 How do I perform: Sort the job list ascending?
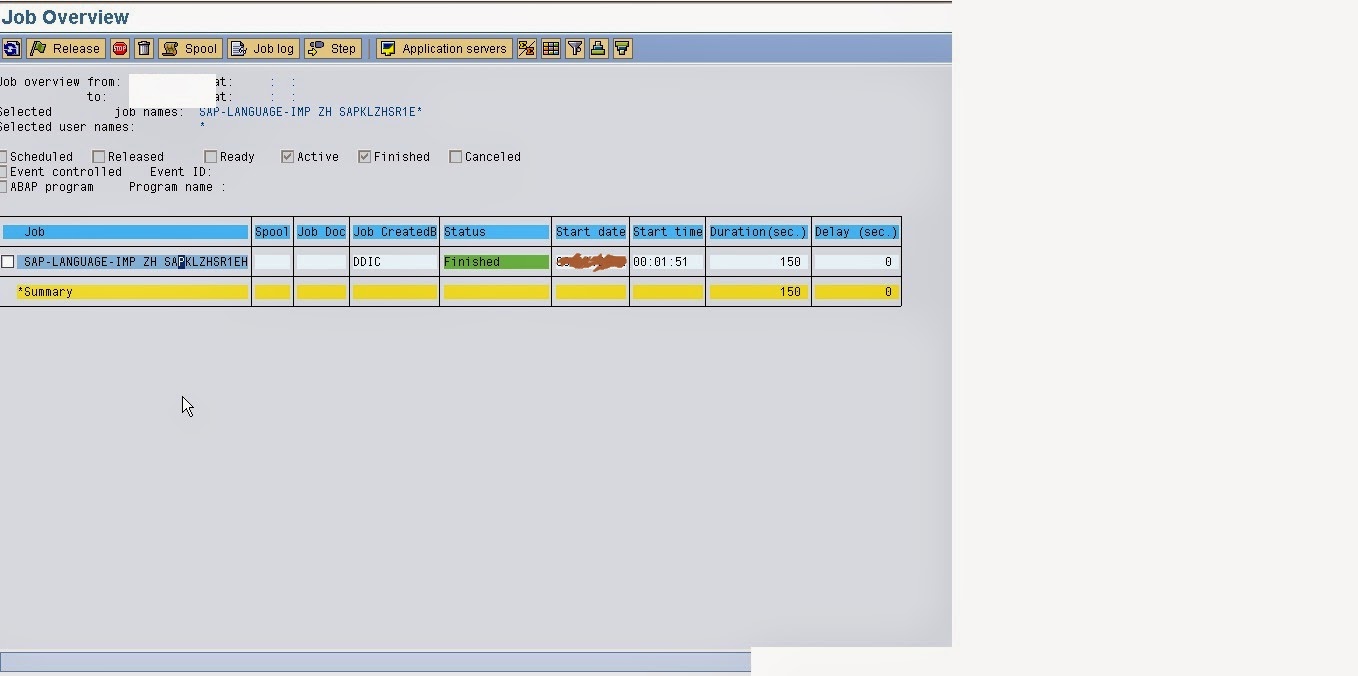coord(598,48)
